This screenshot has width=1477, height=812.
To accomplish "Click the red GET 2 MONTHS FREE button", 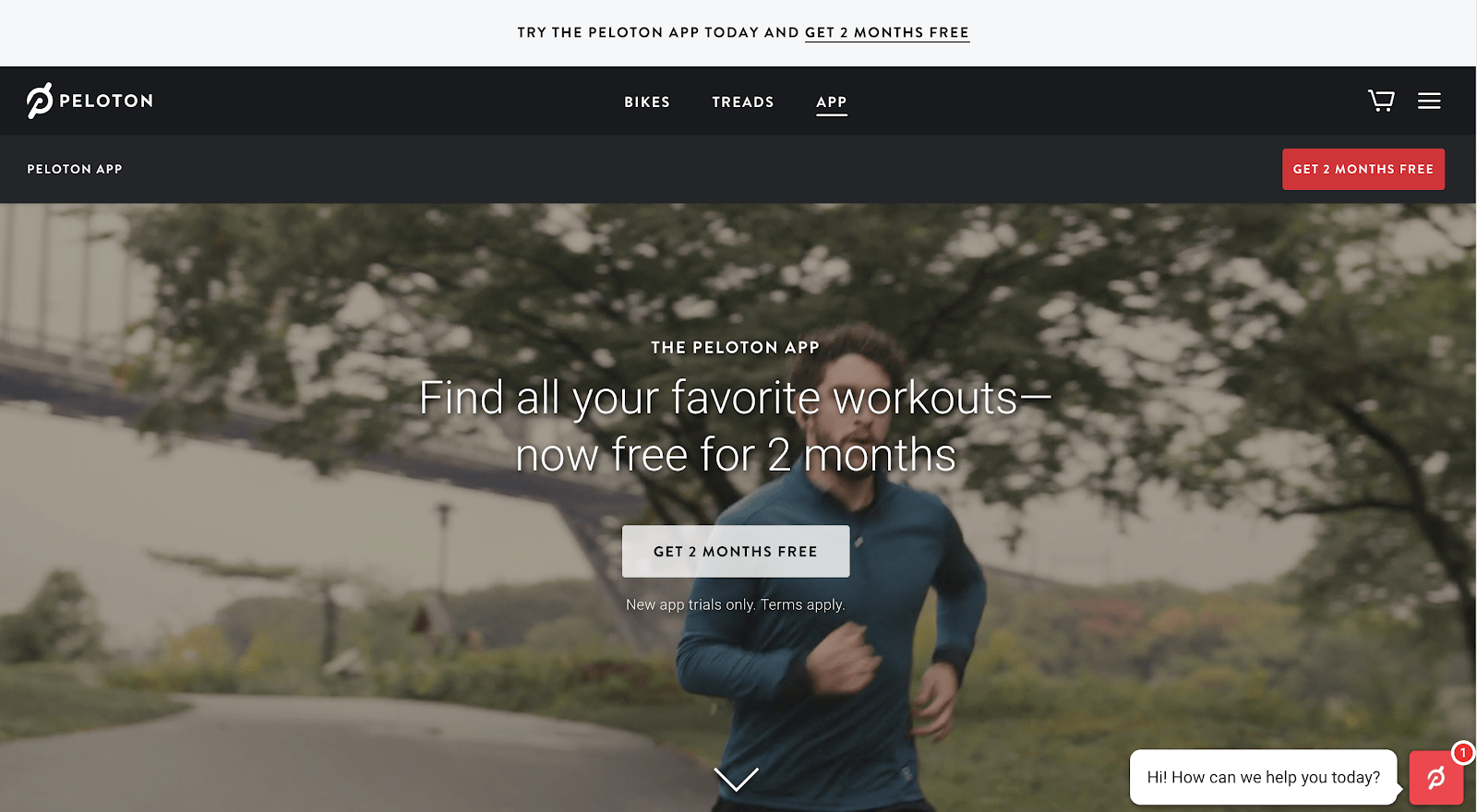I will tap(1363, 169).
